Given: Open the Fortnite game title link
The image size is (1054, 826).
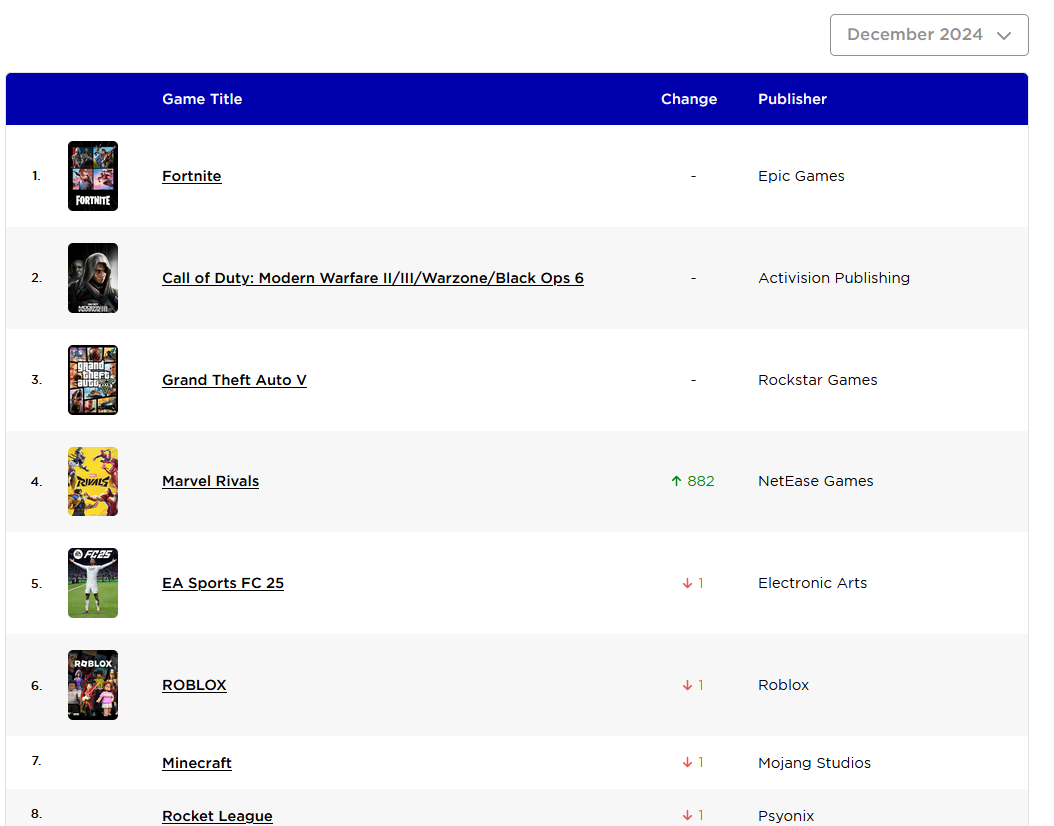Looking at the screenshot, I should 192,176.
